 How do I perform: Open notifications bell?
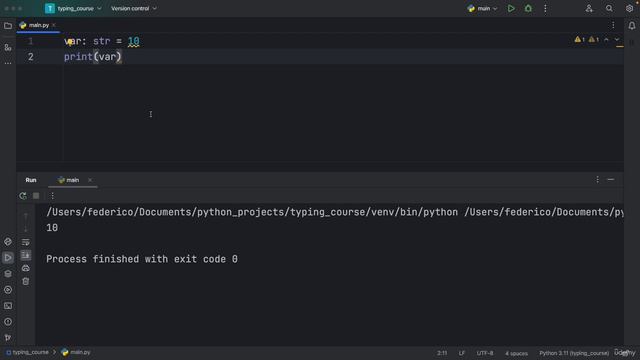click(x=631, y=26)
